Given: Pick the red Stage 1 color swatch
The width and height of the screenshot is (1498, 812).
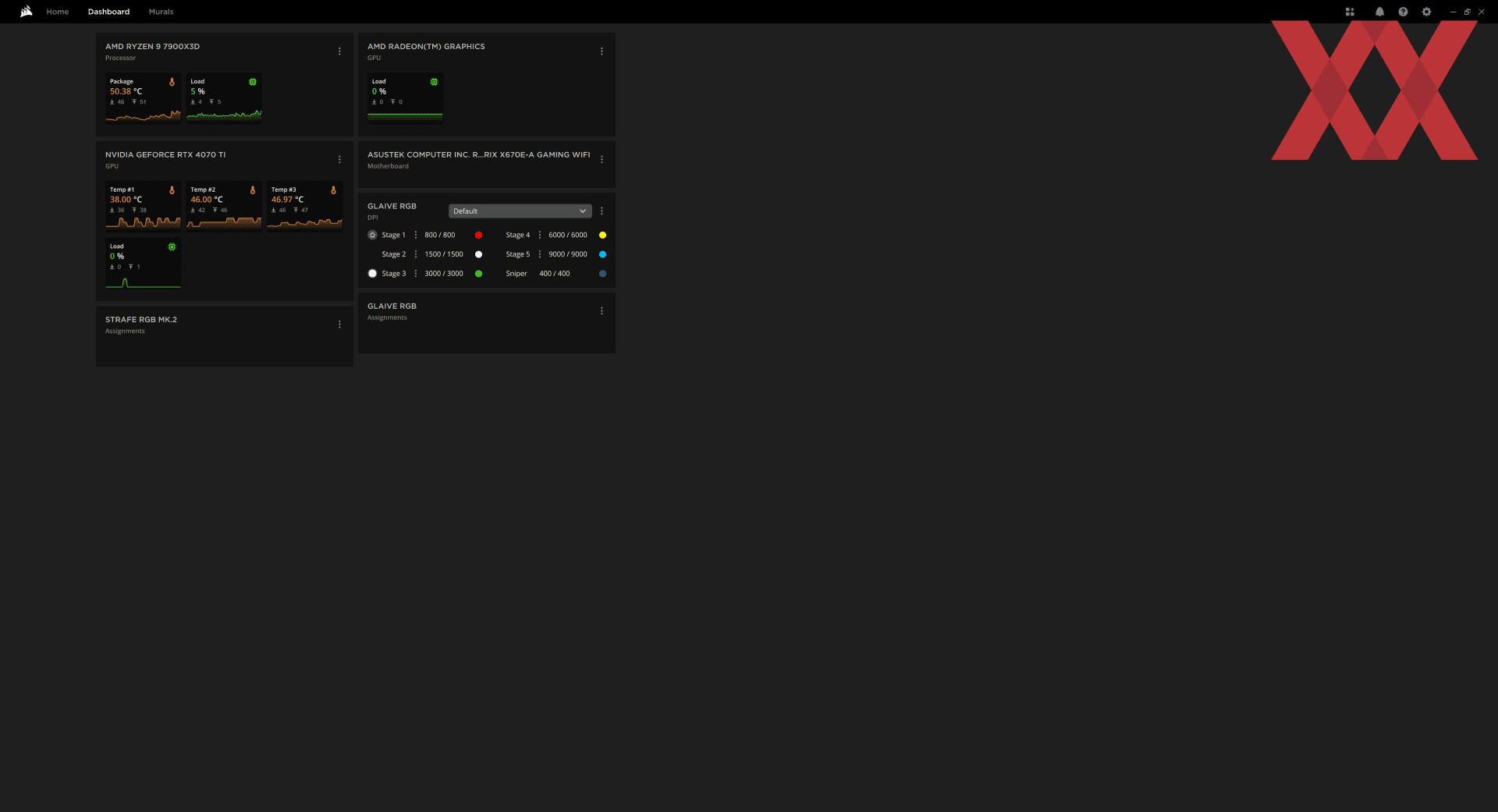Looking at the screenshot, I should click(478, 235).
